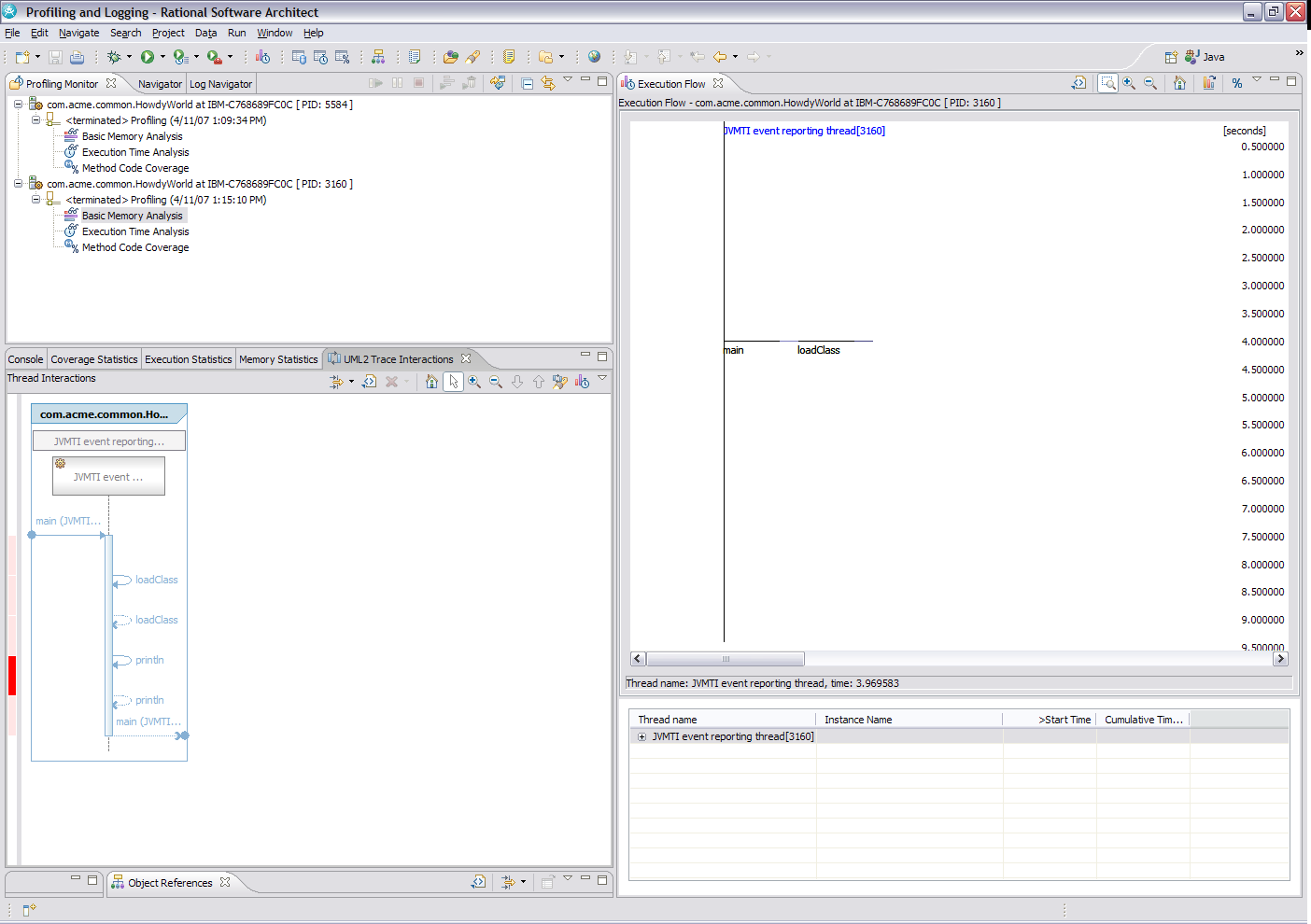Screen dimensions: 1311x924
Task: Toggle zoom-to-area tool in Execution Flow toolbar
Action: 1107,83
